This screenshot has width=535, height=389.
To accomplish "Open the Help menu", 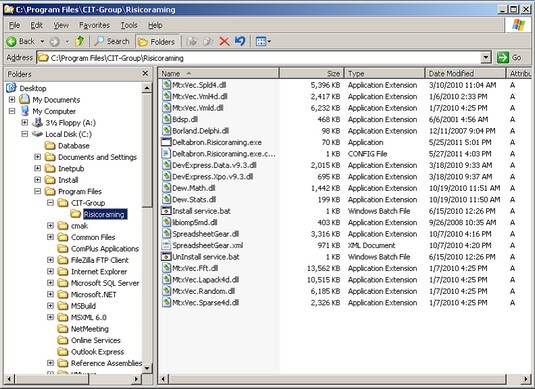I will (x=155, y=25).
